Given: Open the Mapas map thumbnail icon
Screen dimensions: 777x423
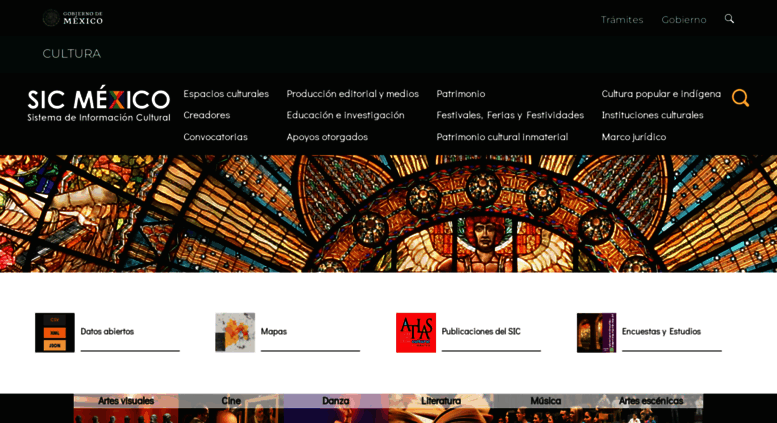Looking at the screenshot, I should [235, 332].
